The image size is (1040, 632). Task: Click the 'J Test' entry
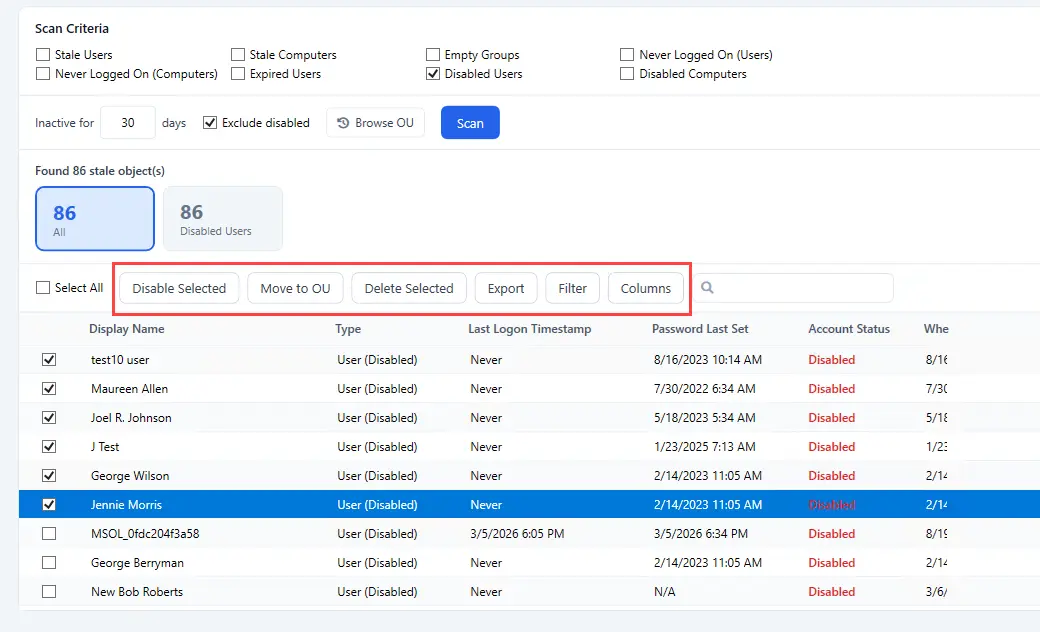tap(105, 446)
